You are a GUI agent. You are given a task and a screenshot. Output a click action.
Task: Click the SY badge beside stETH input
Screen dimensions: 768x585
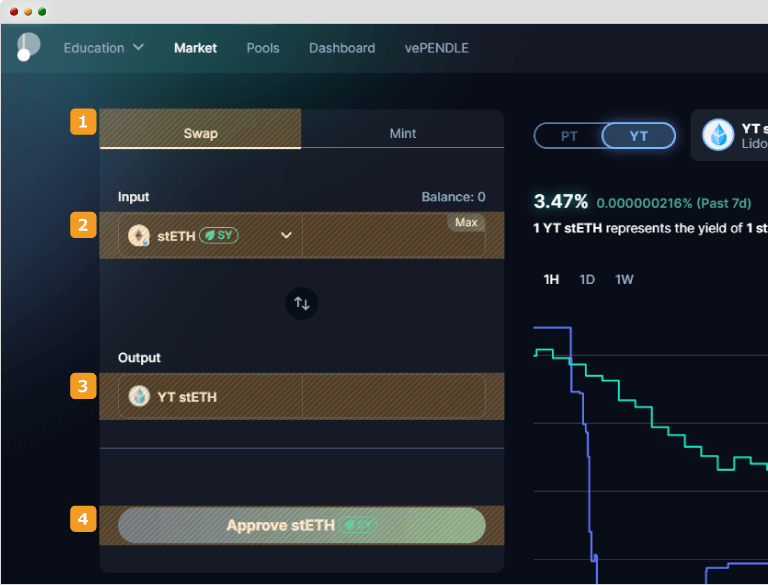pos(219,236)
